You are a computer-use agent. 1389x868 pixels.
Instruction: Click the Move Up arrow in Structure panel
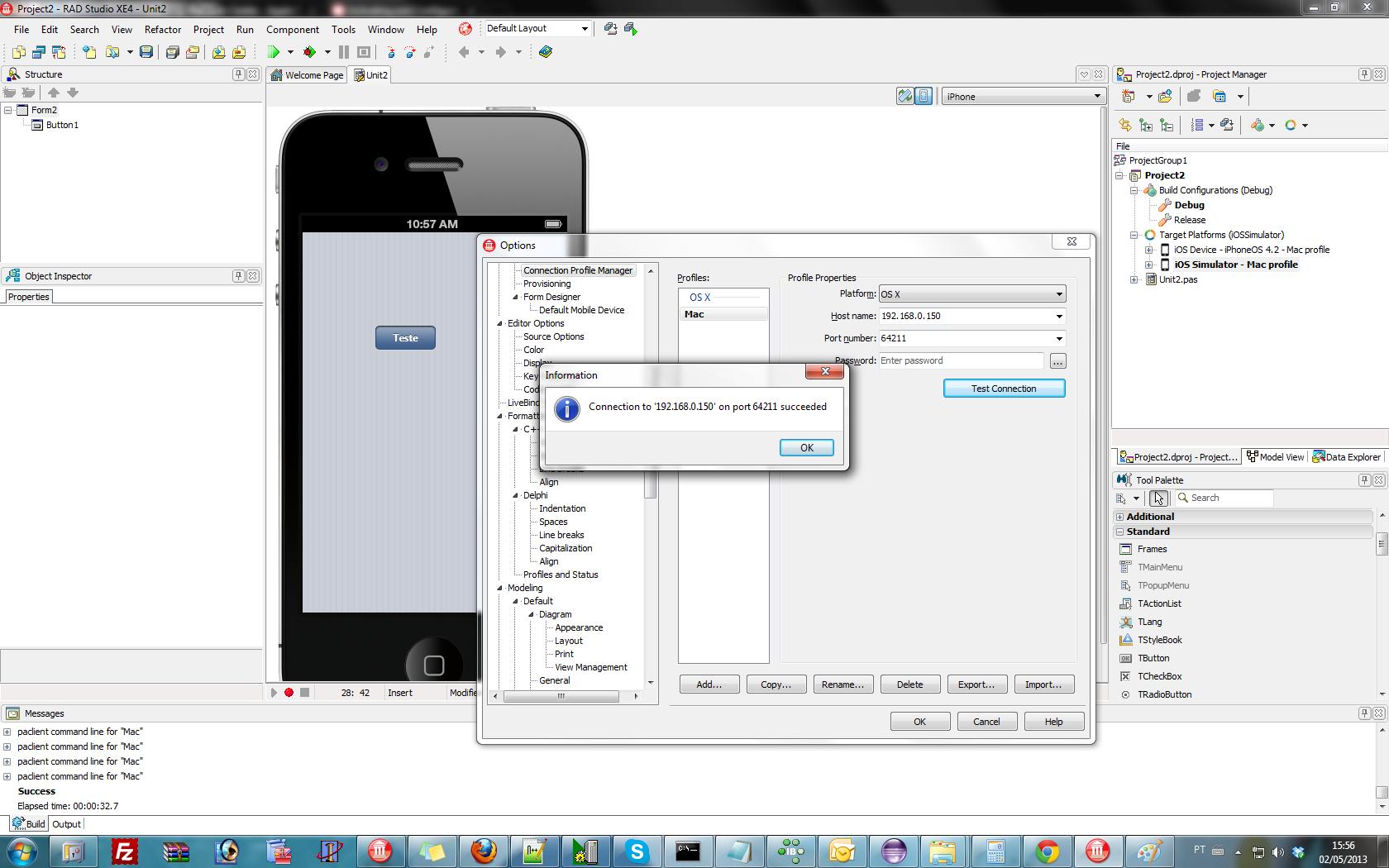pyautogui.click(x=54, y=93)
